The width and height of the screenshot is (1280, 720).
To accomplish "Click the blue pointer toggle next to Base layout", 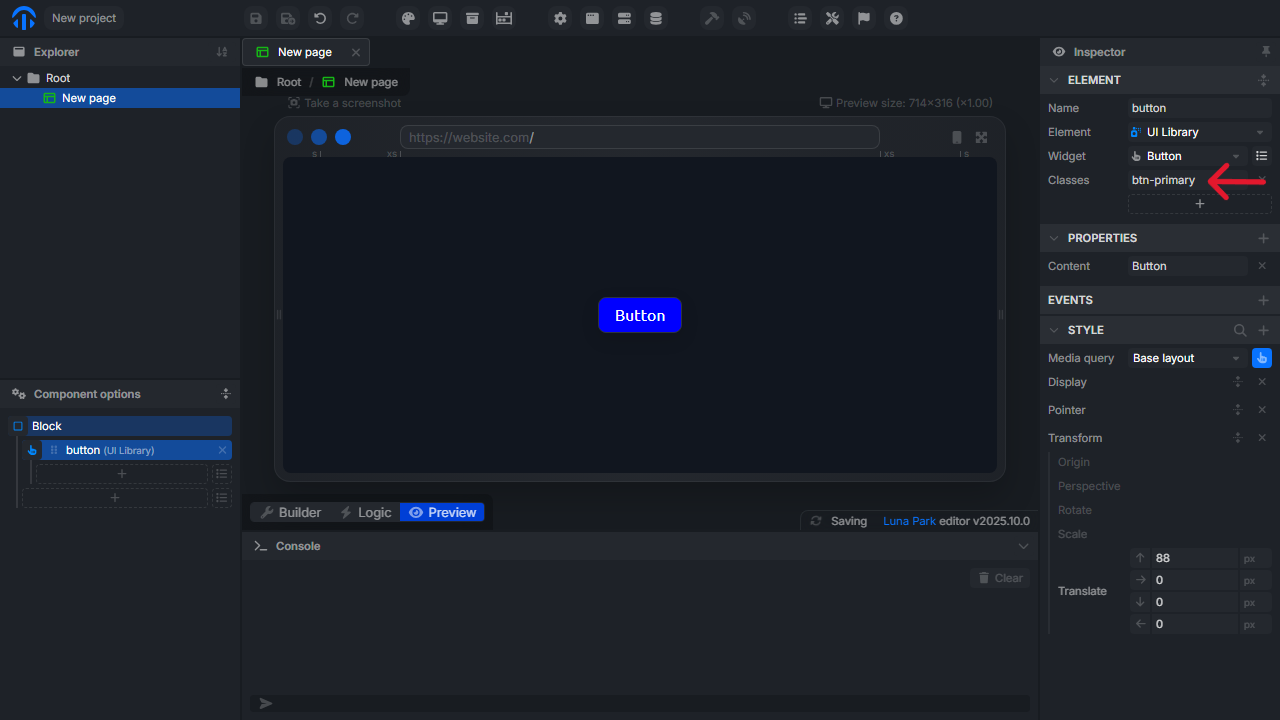I will pyautogui.click(x=1261, y=357).
